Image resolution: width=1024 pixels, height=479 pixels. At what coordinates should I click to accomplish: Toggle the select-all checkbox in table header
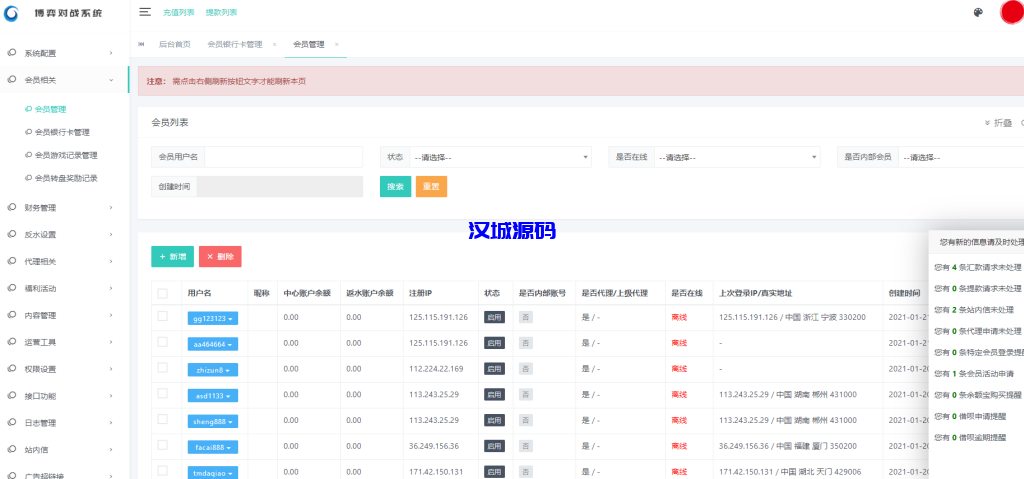tap(163, 293)
